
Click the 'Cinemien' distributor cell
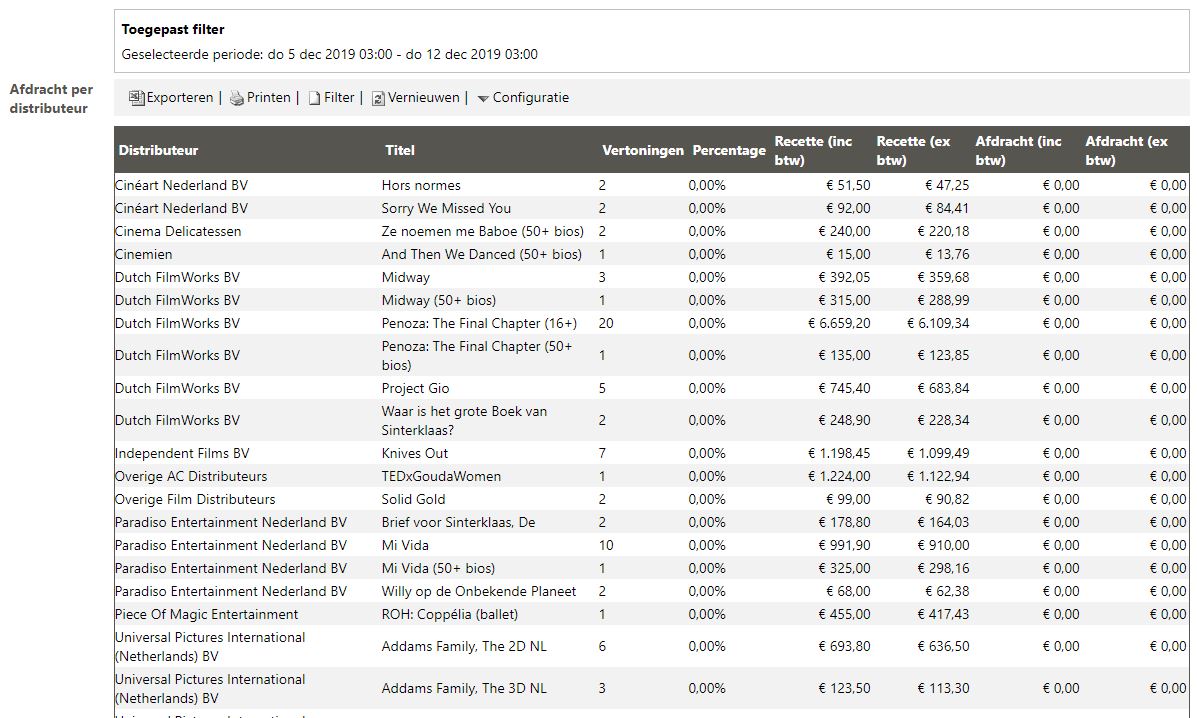click(144, 254)
